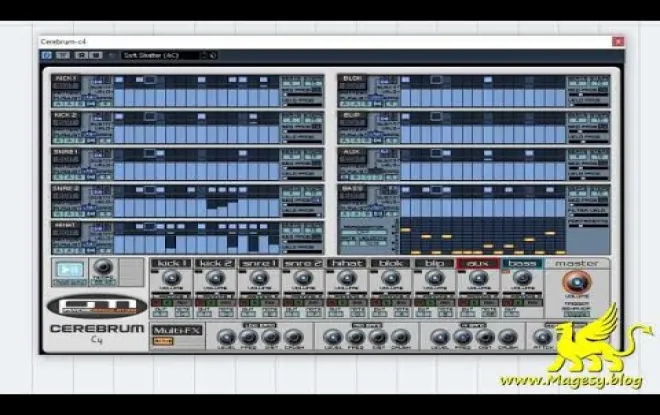Click the KICK 2 sequencer track label
The height and width of the screenshot is (415, 660).
pyautogui.click(x=65, y=115)
